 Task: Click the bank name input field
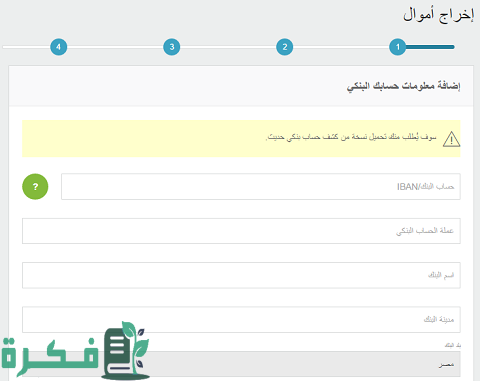pos(241,275)
